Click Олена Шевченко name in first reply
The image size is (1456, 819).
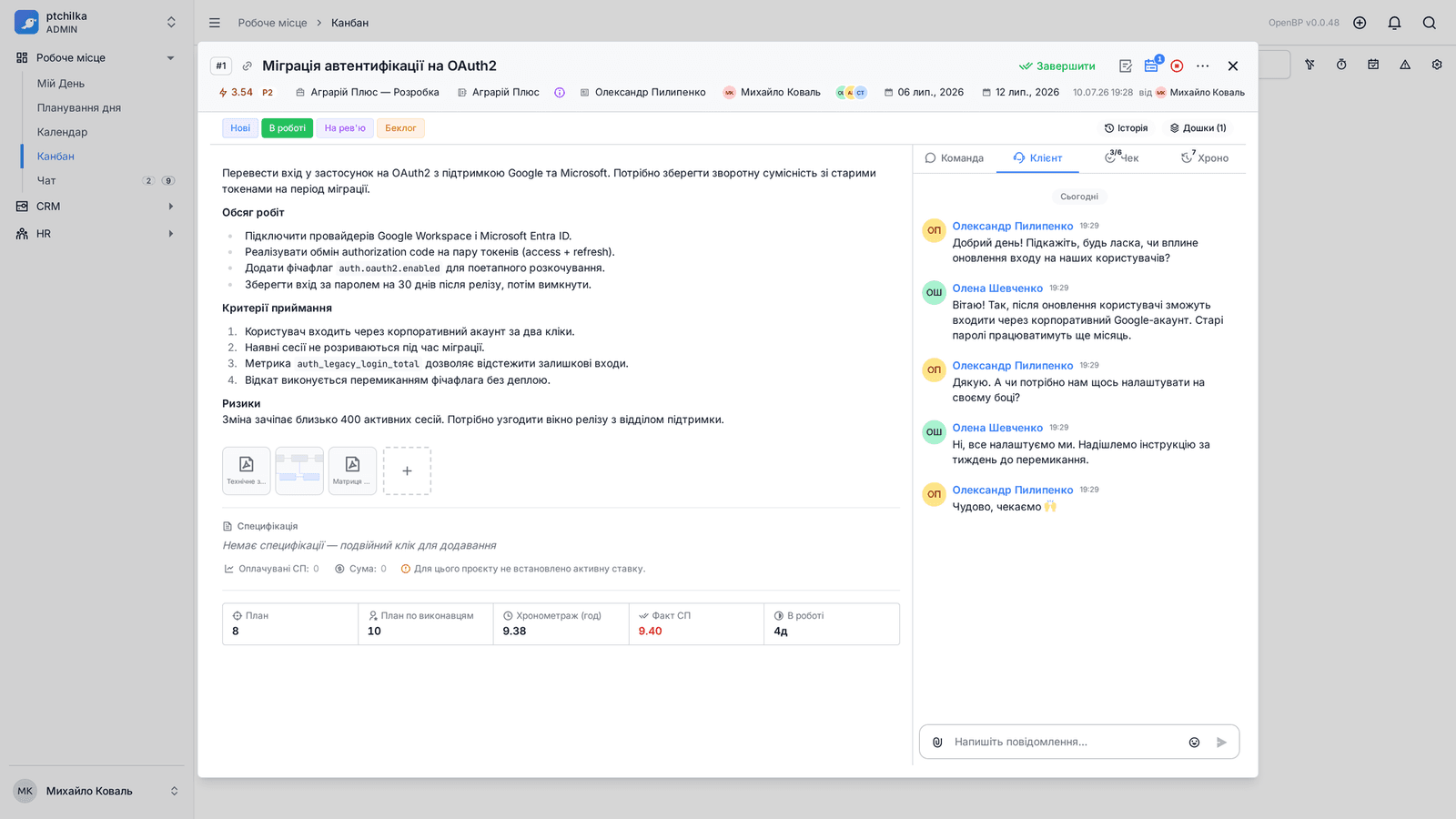997,288
